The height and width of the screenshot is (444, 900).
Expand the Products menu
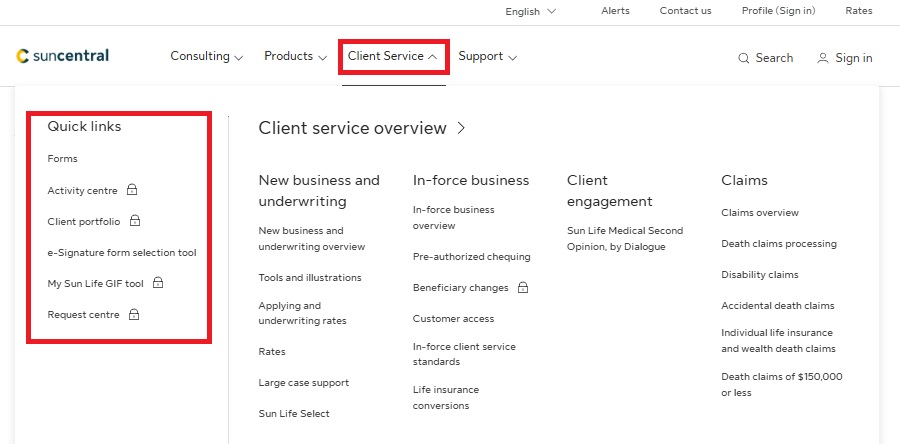click(x=295, y=56)
